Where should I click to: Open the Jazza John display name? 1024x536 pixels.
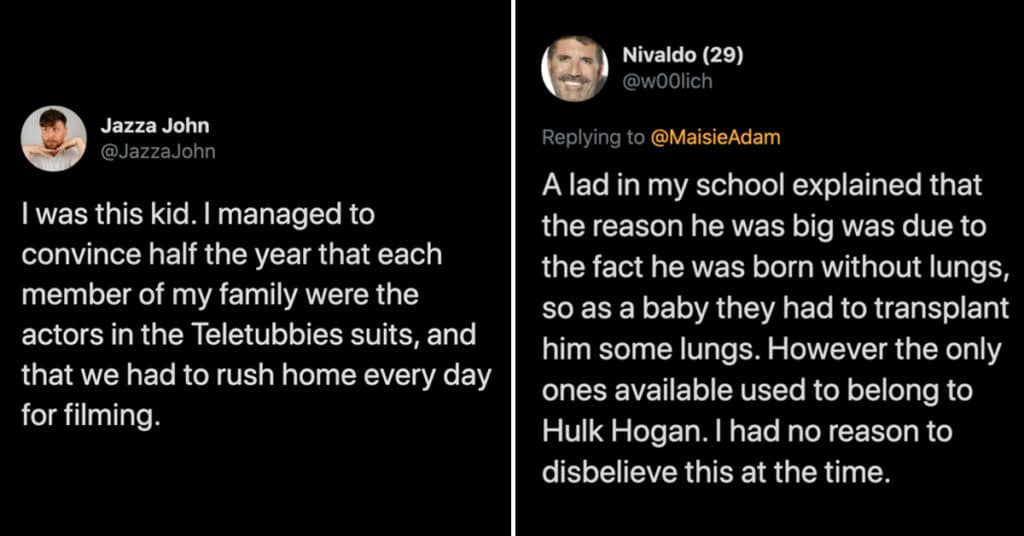click(x=155, y=127)
